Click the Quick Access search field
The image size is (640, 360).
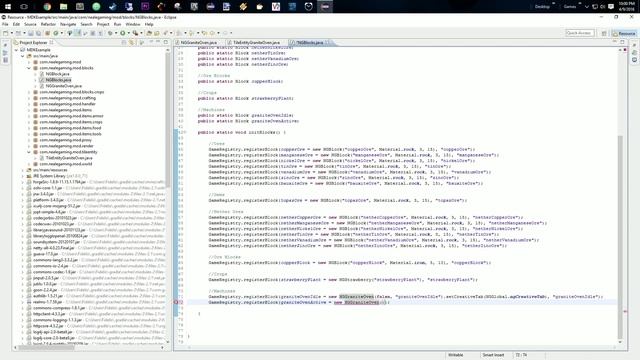(580, 33)
